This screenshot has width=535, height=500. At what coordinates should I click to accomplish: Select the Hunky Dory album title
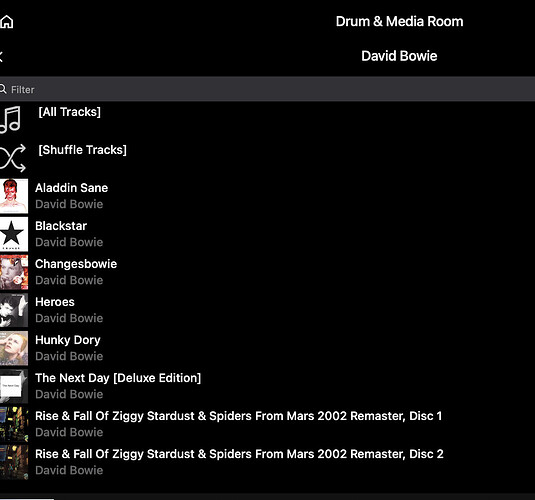click(68, 340)
